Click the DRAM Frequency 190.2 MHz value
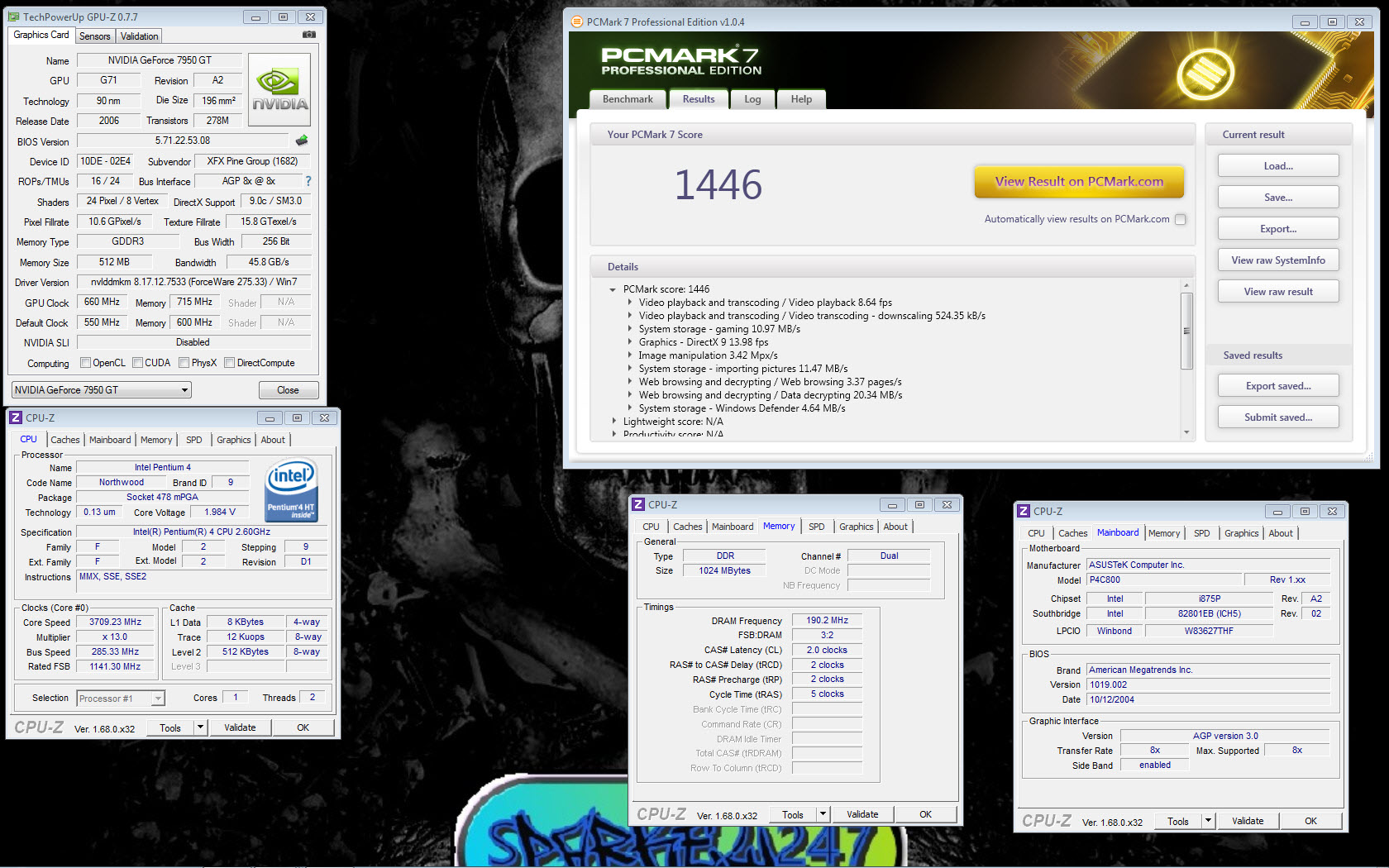The image size is (1389, 868). coord(827,620)
